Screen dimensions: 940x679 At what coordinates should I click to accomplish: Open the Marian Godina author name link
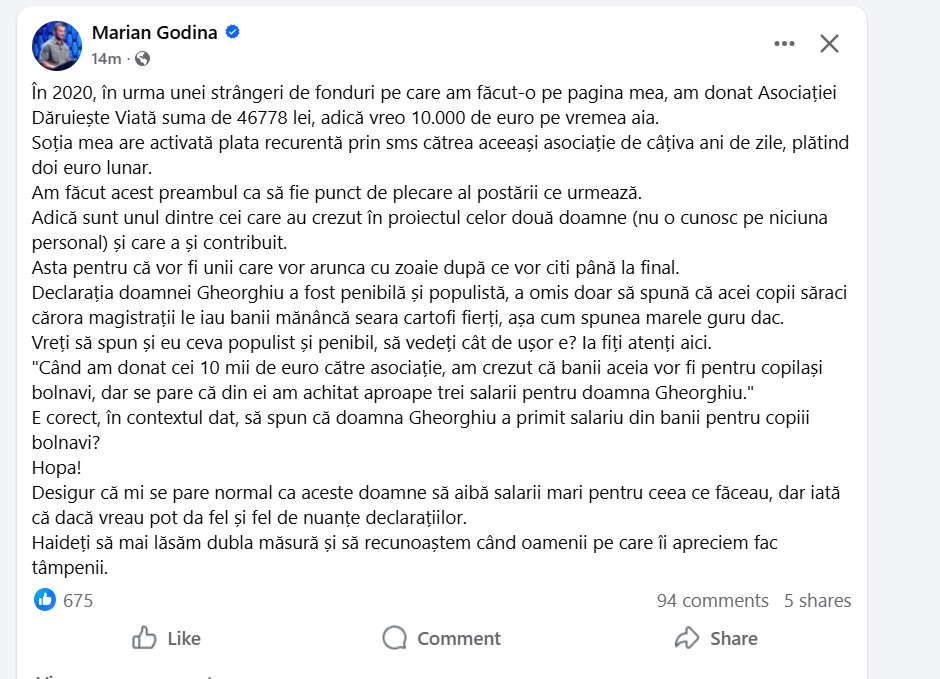[x=154, y=33]
